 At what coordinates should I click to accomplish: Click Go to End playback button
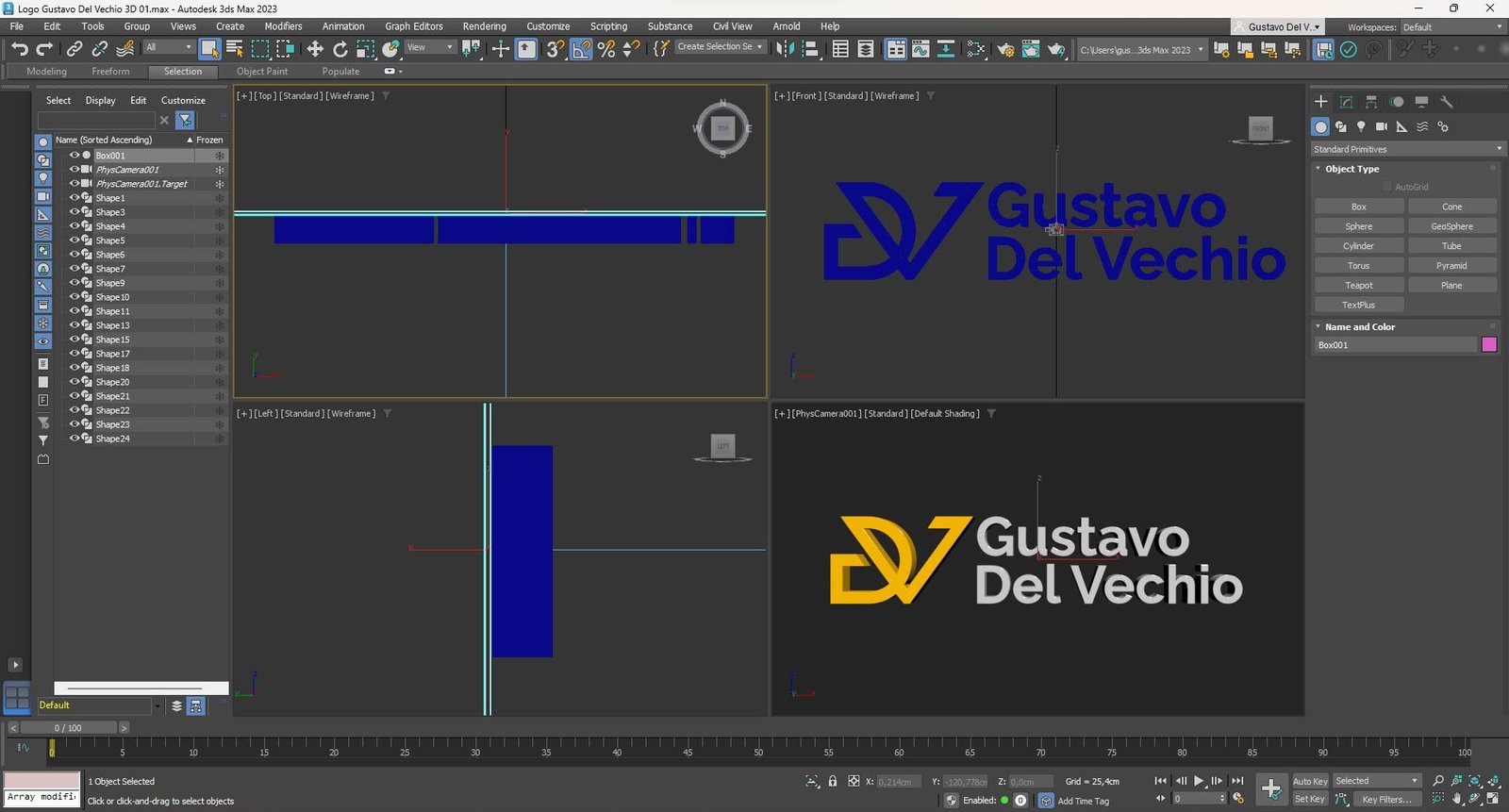point(1237,781)
